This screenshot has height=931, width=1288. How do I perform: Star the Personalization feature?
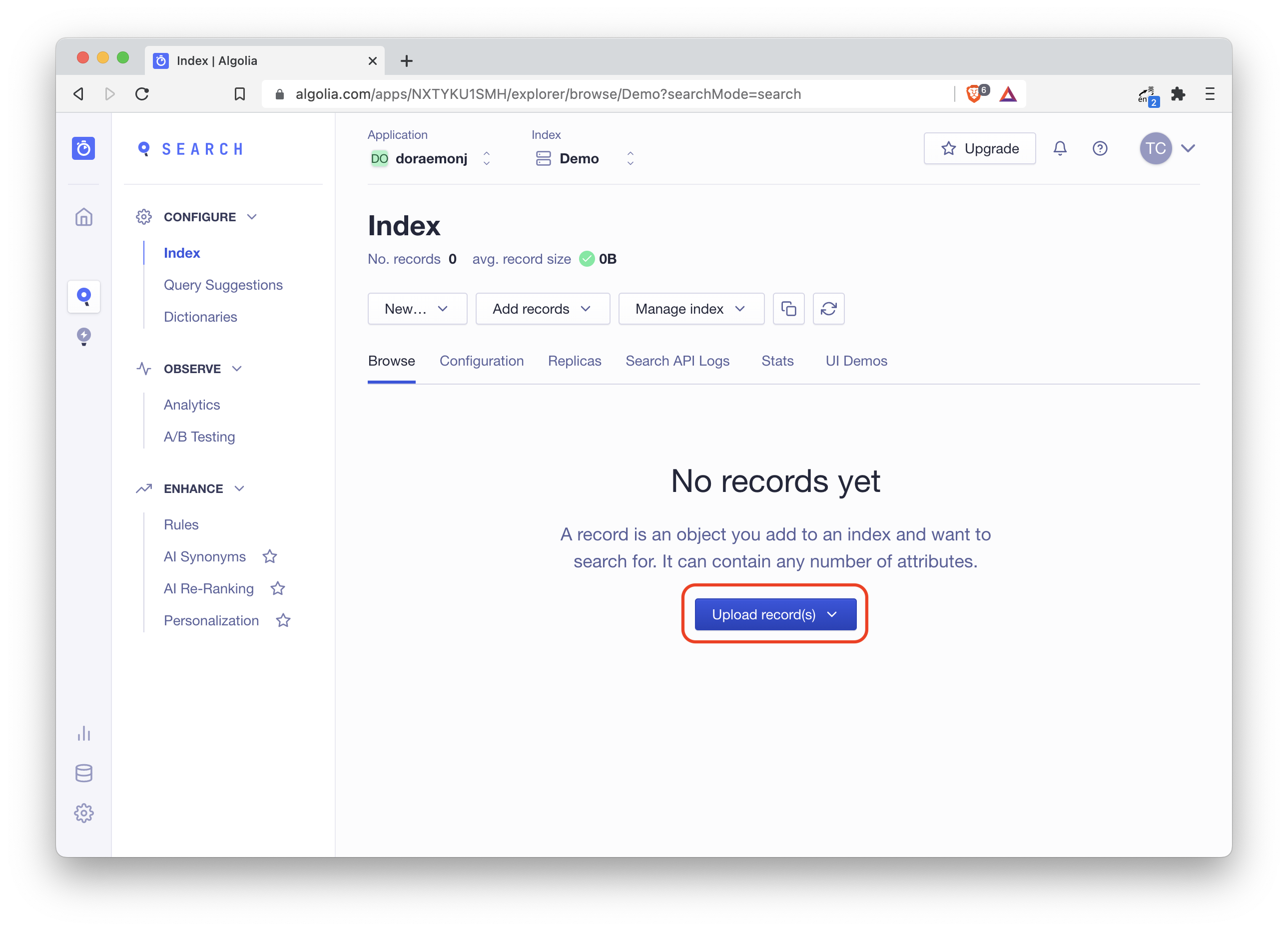(283, 620)
